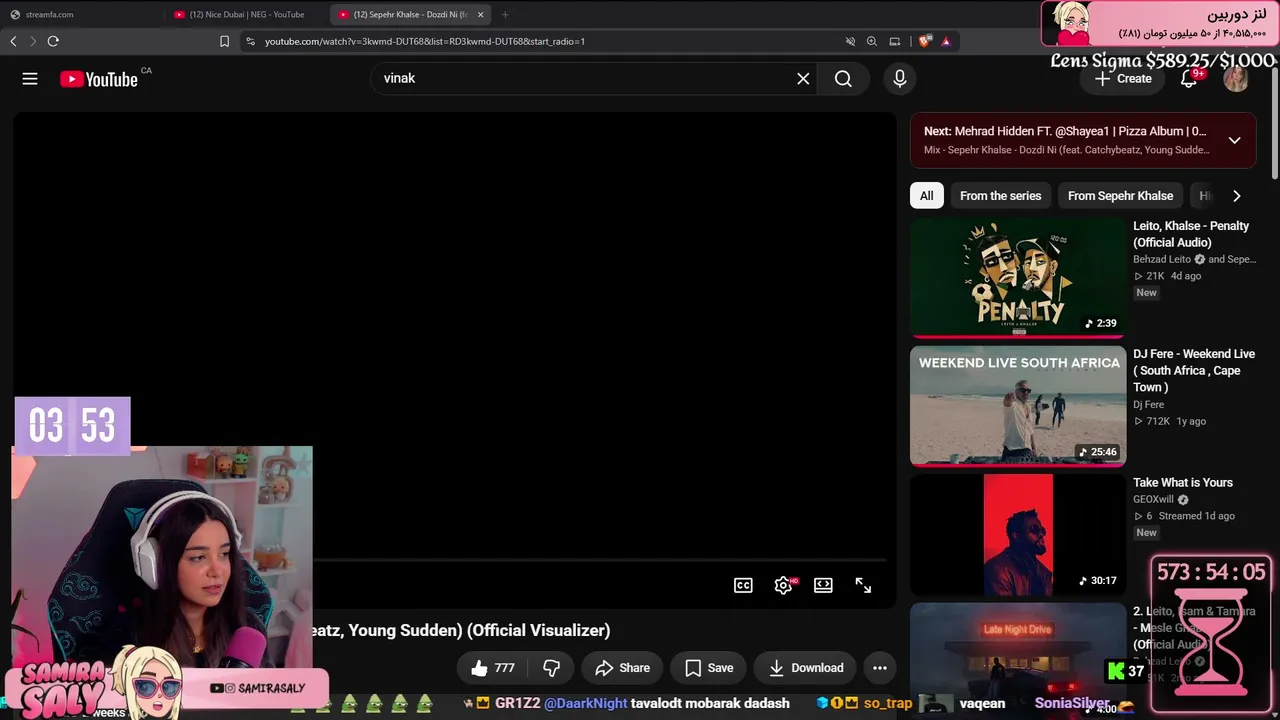Seek on the video progress bar
Image resolution: width=1280 pixels, height=720 pixels.
(600, 560)
